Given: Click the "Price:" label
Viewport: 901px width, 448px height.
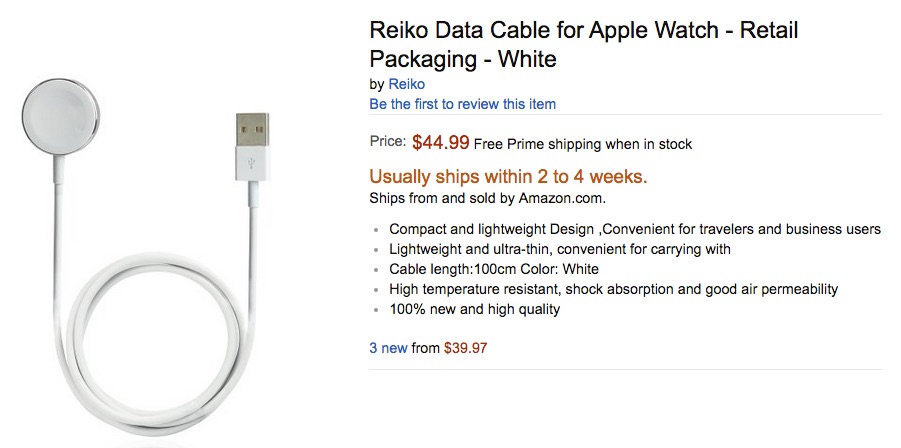Looking at the screenshot, I should coord(388,143).
